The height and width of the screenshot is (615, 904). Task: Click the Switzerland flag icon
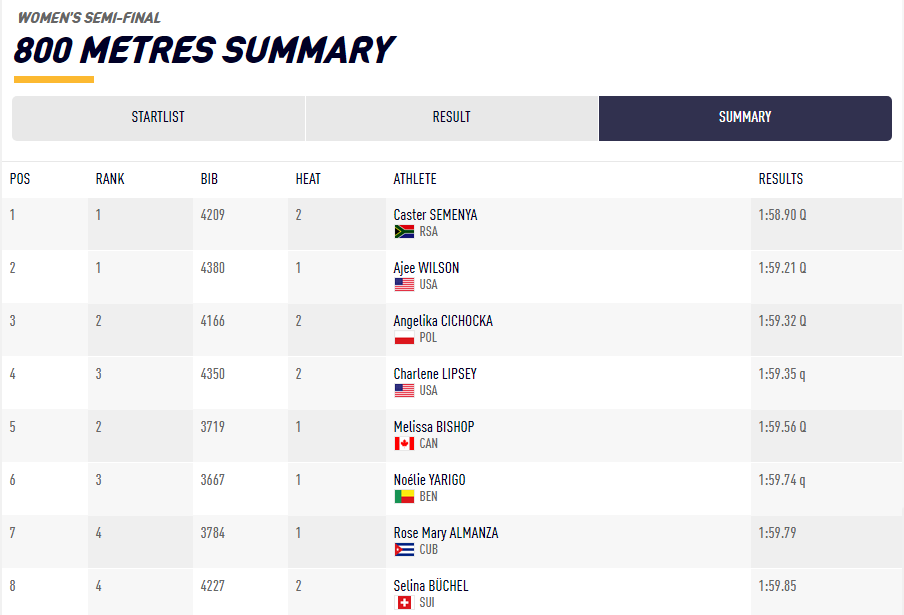click(404, 603)
